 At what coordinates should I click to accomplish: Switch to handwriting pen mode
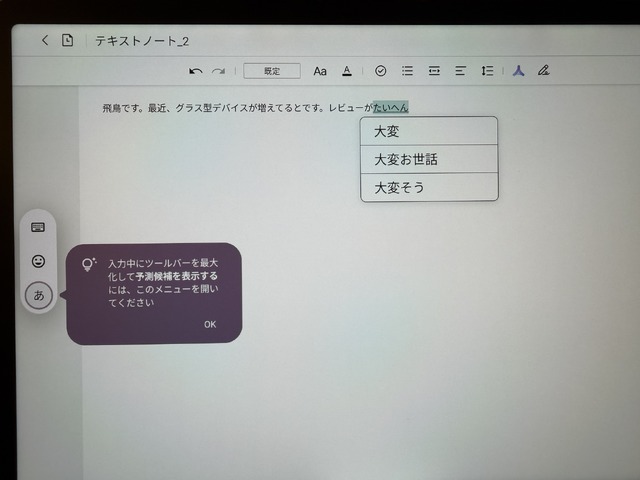pos(543,71)
